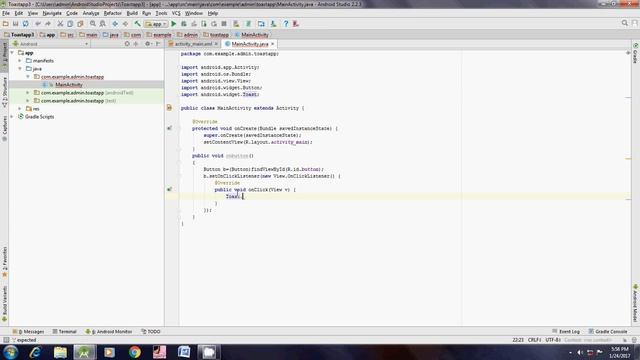Click the Replace toolbar icon

tap(102, 24)
